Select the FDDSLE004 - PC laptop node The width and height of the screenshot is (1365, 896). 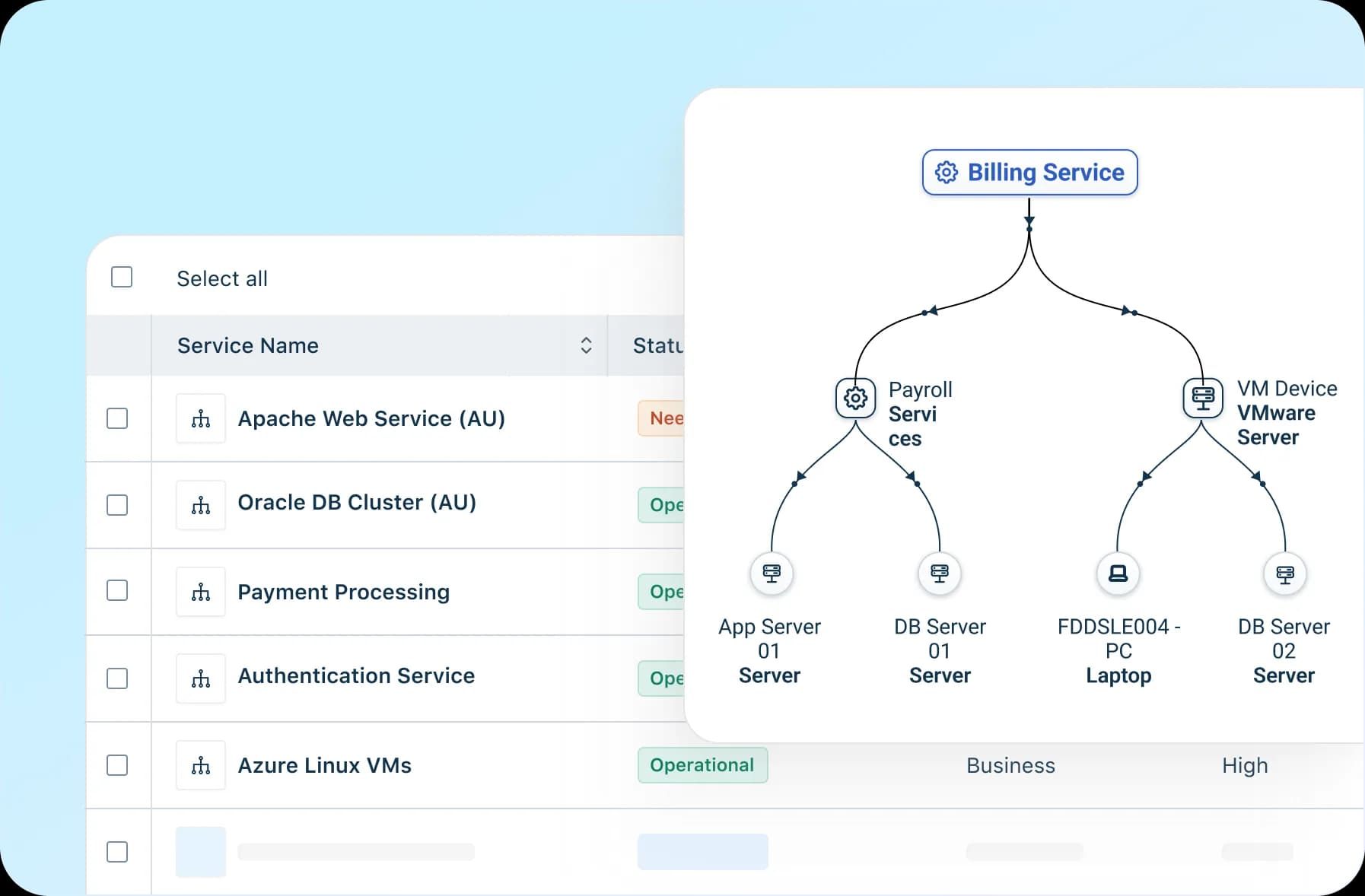tap(1118, 573)
